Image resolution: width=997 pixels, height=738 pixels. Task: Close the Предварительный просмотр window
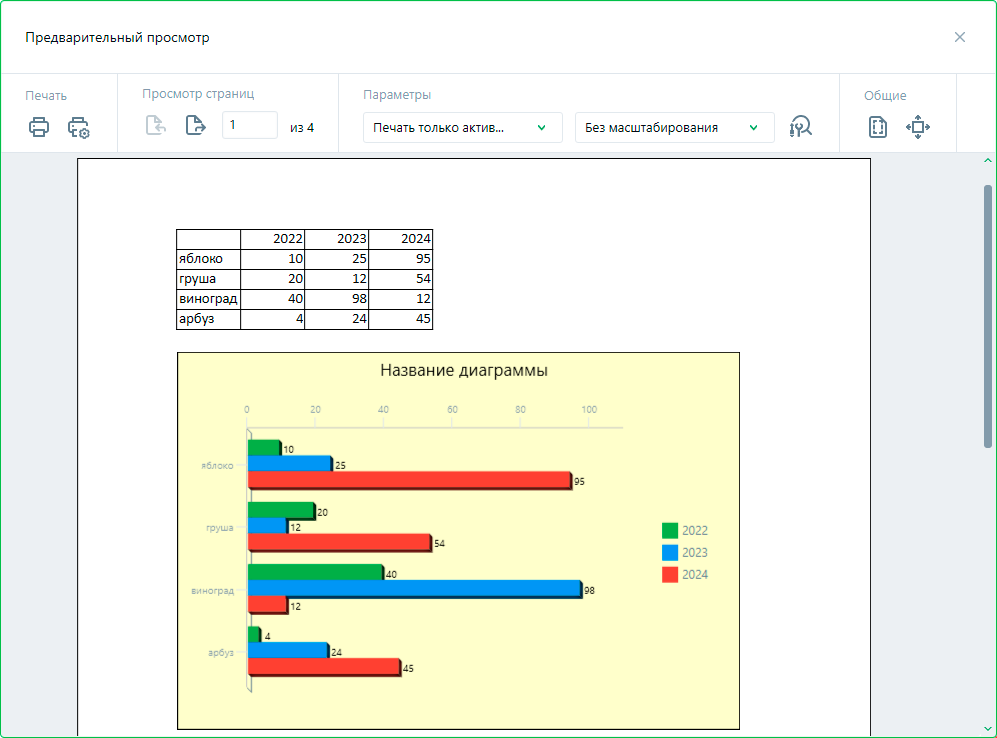pos(960,37)
